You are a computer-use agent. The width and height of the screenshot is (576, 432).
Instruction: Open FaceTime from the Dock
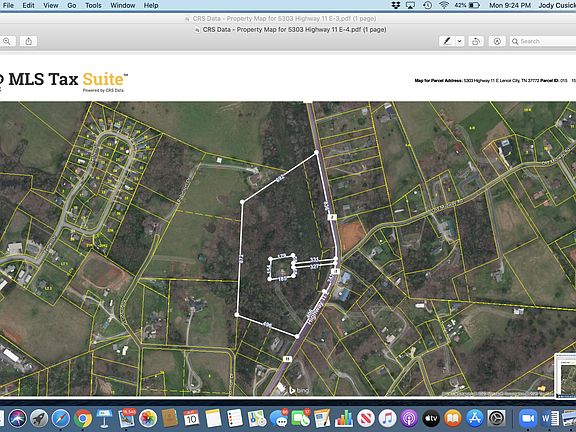pos(300,418)
